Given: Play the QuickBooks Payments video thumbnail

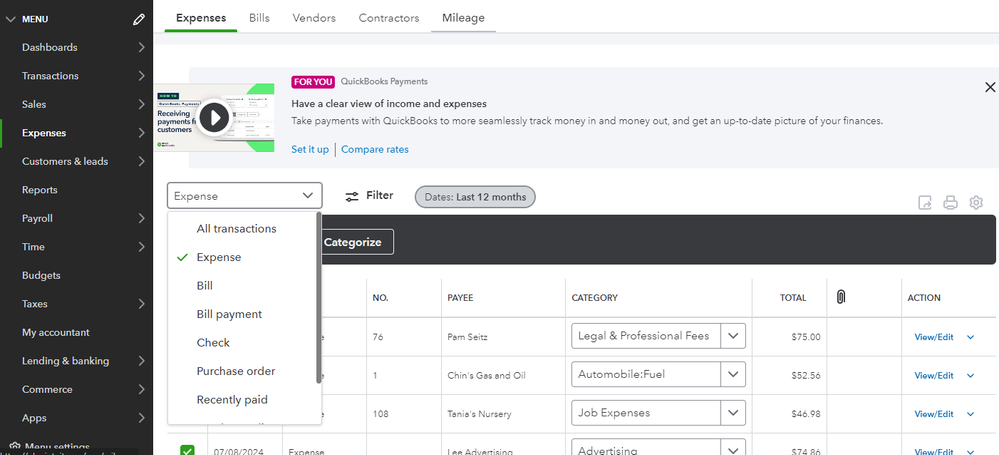Looking at the screenshot, I should point(213,118).
